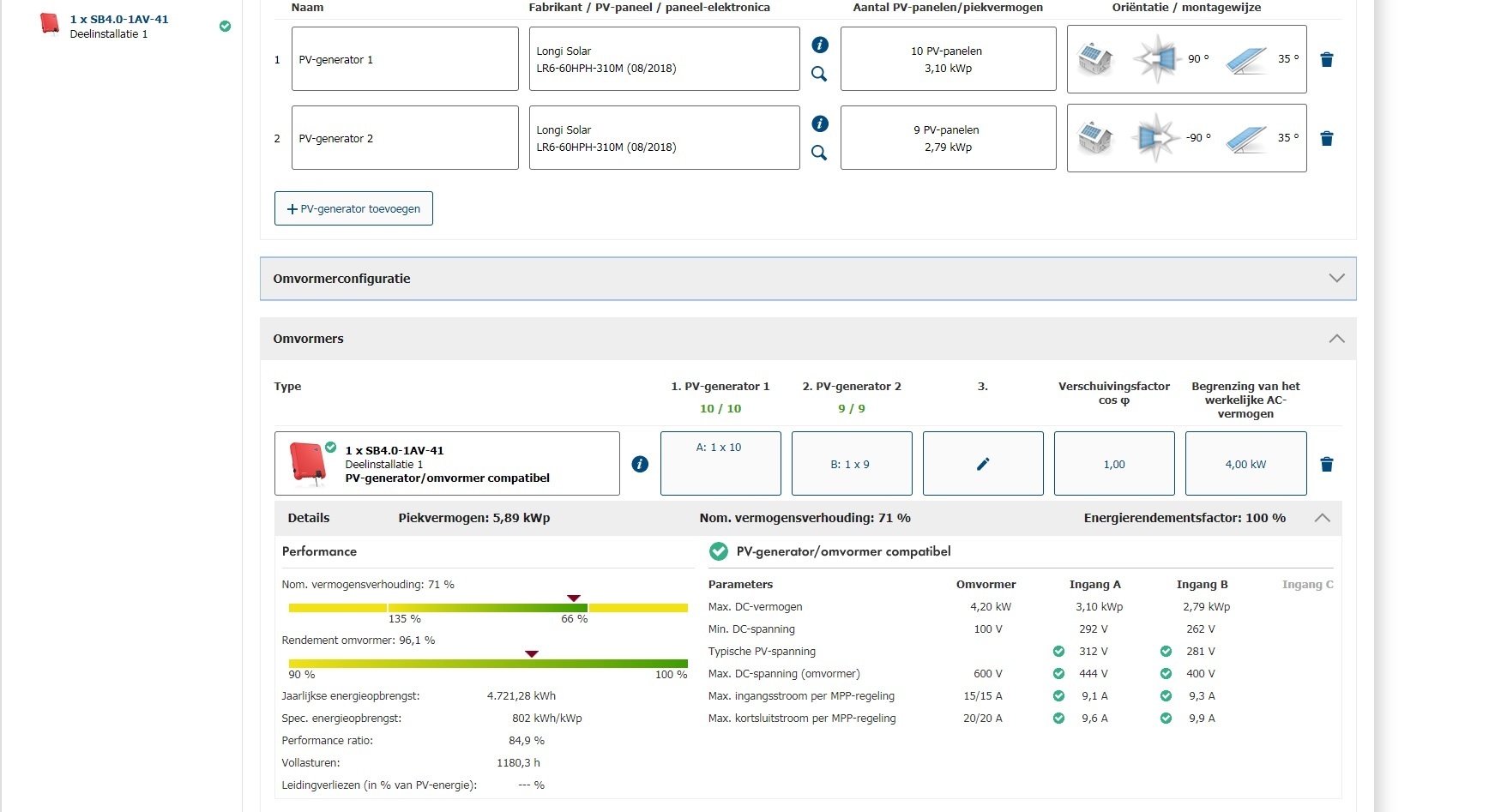
Task: Click info icon for PV-generator 1 panel
Action: (x=820, y=45)
